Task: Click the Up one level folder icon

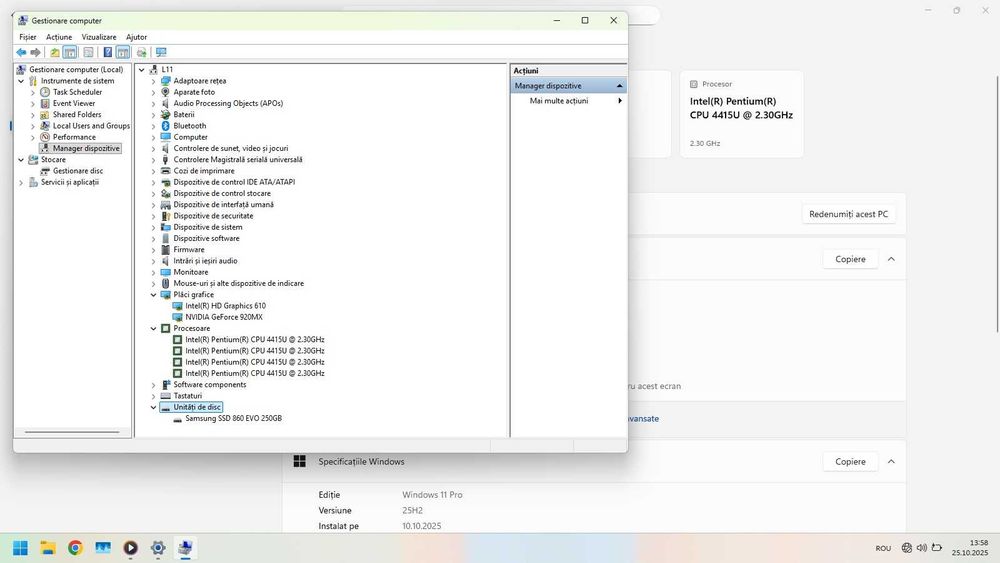Action: [55, 52]
